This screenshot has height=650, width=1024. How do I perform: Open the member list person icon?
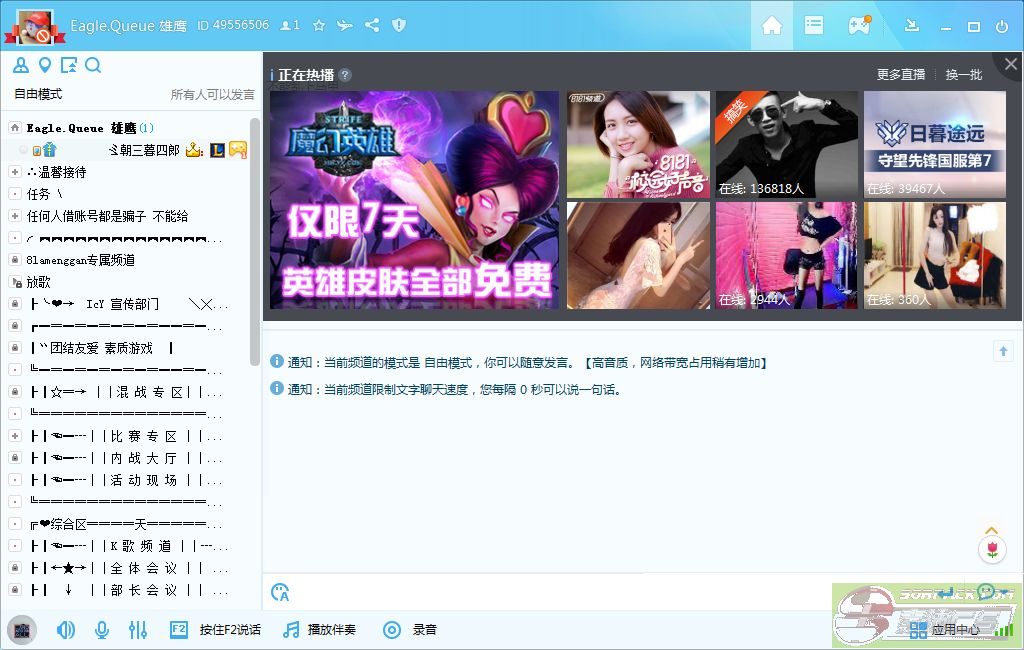21,65
